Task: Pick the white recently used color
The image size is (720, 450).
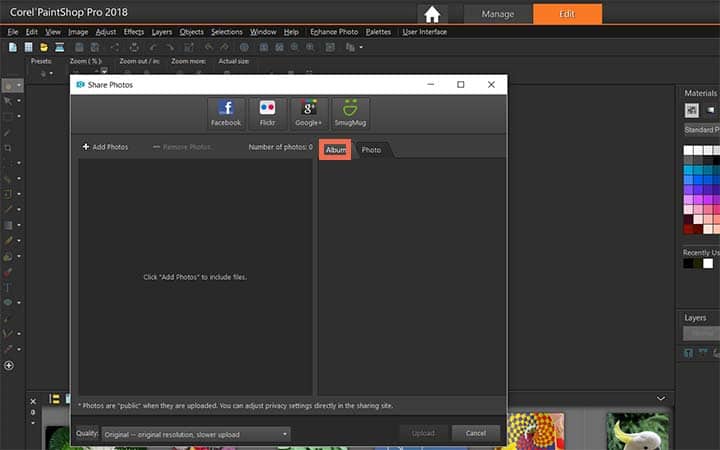Action: pyautogui.click(x=708, y=264)
